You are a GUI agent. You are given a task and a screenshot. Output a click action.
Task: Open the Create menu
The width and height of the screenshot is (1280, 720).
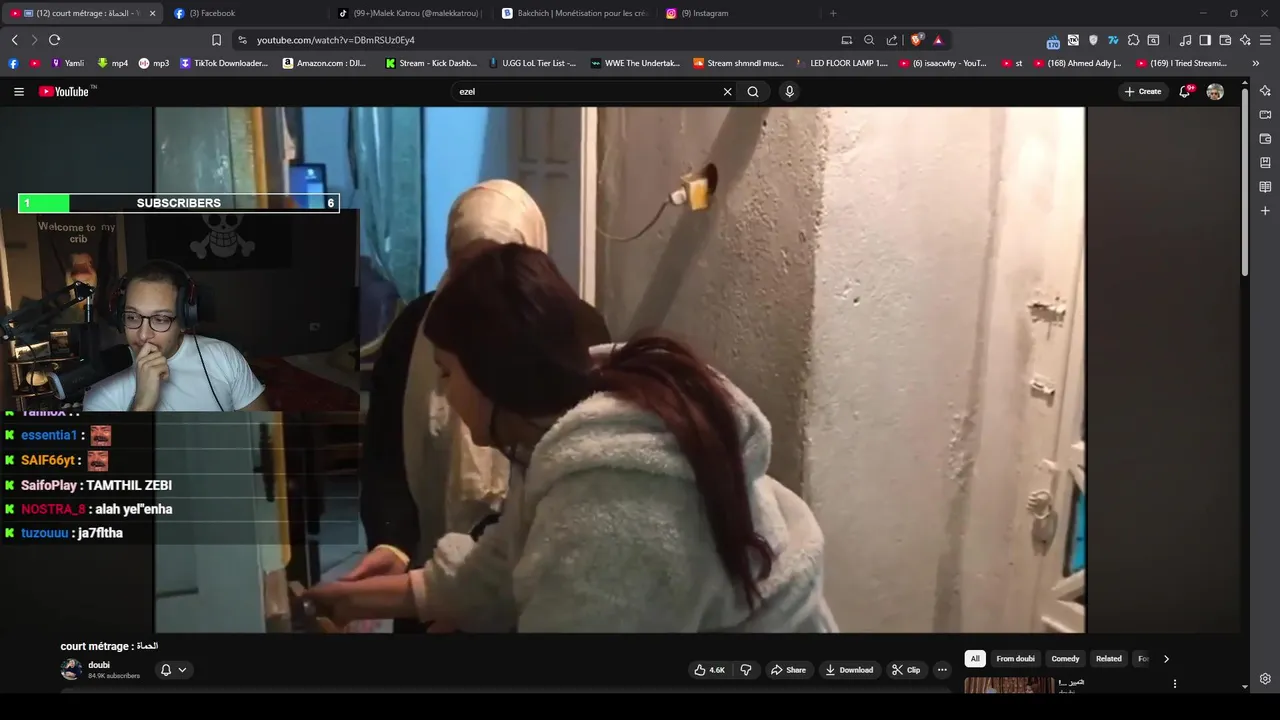point(1143,91)
